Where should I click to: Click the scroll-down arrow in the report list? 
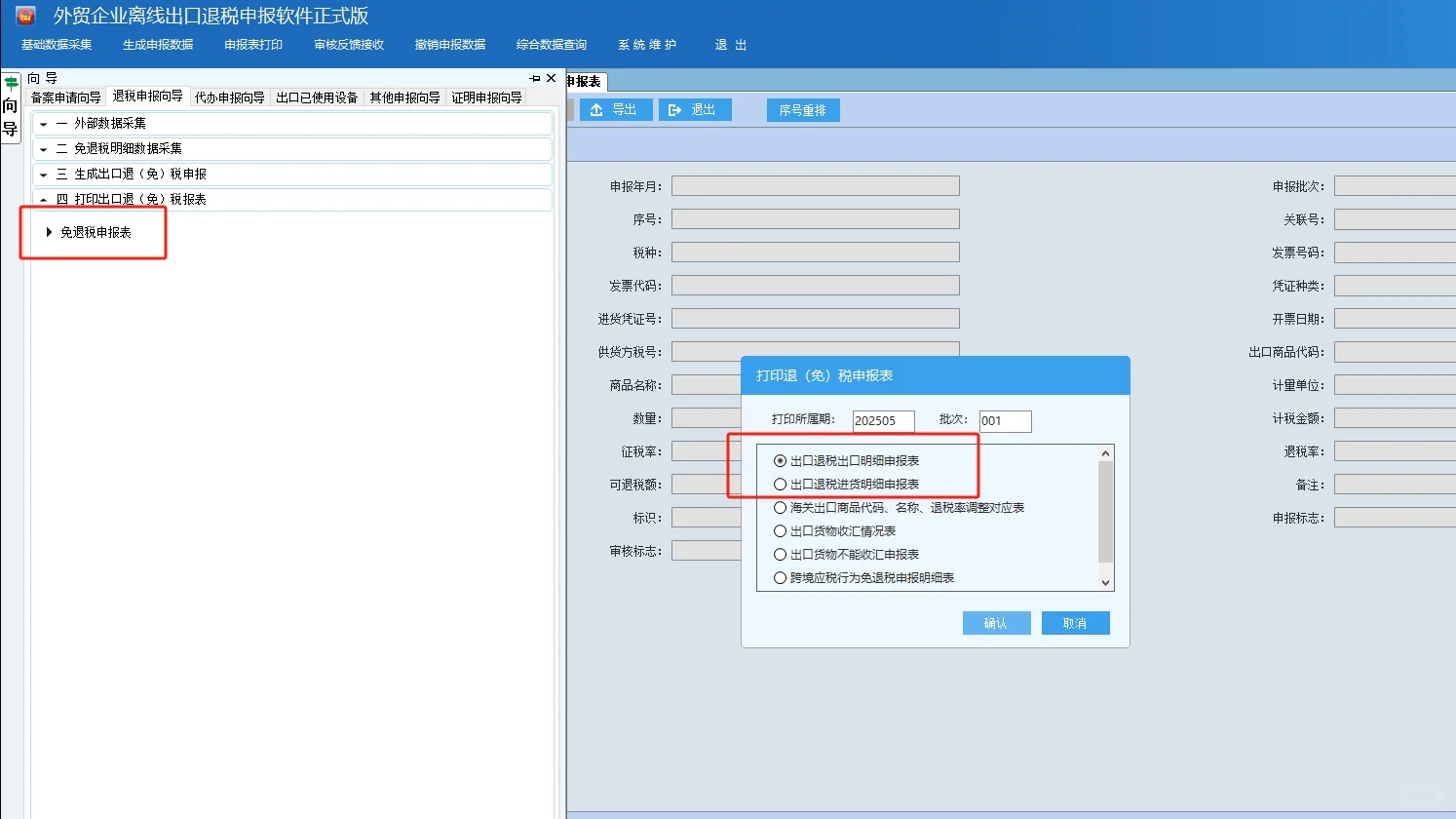tap(1104, 582)
